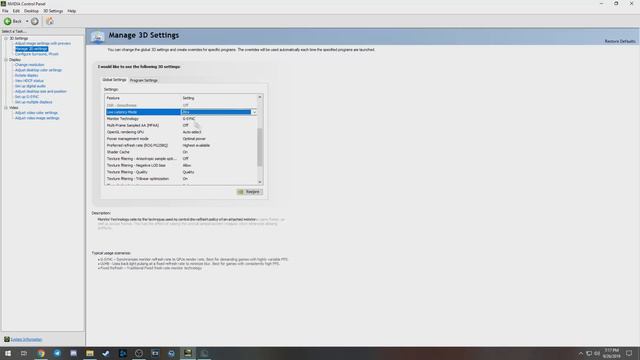Screen dimensions: 640x360
Task: Open the Help menu
Action: (x=71, y=11)
